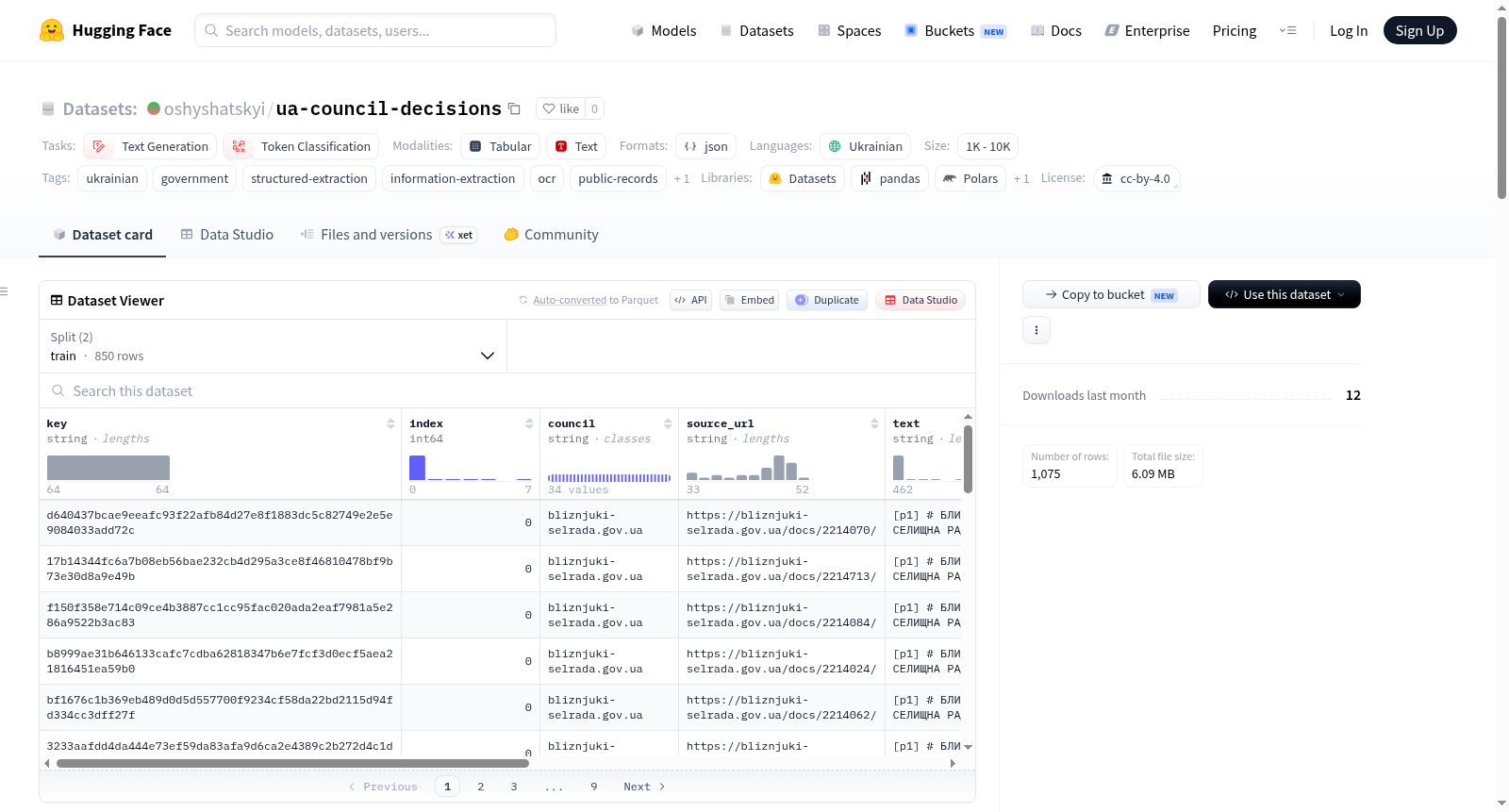Switch to the Data Studio tab
This screenshot has width=1509, height=812.
click(227, 235)
